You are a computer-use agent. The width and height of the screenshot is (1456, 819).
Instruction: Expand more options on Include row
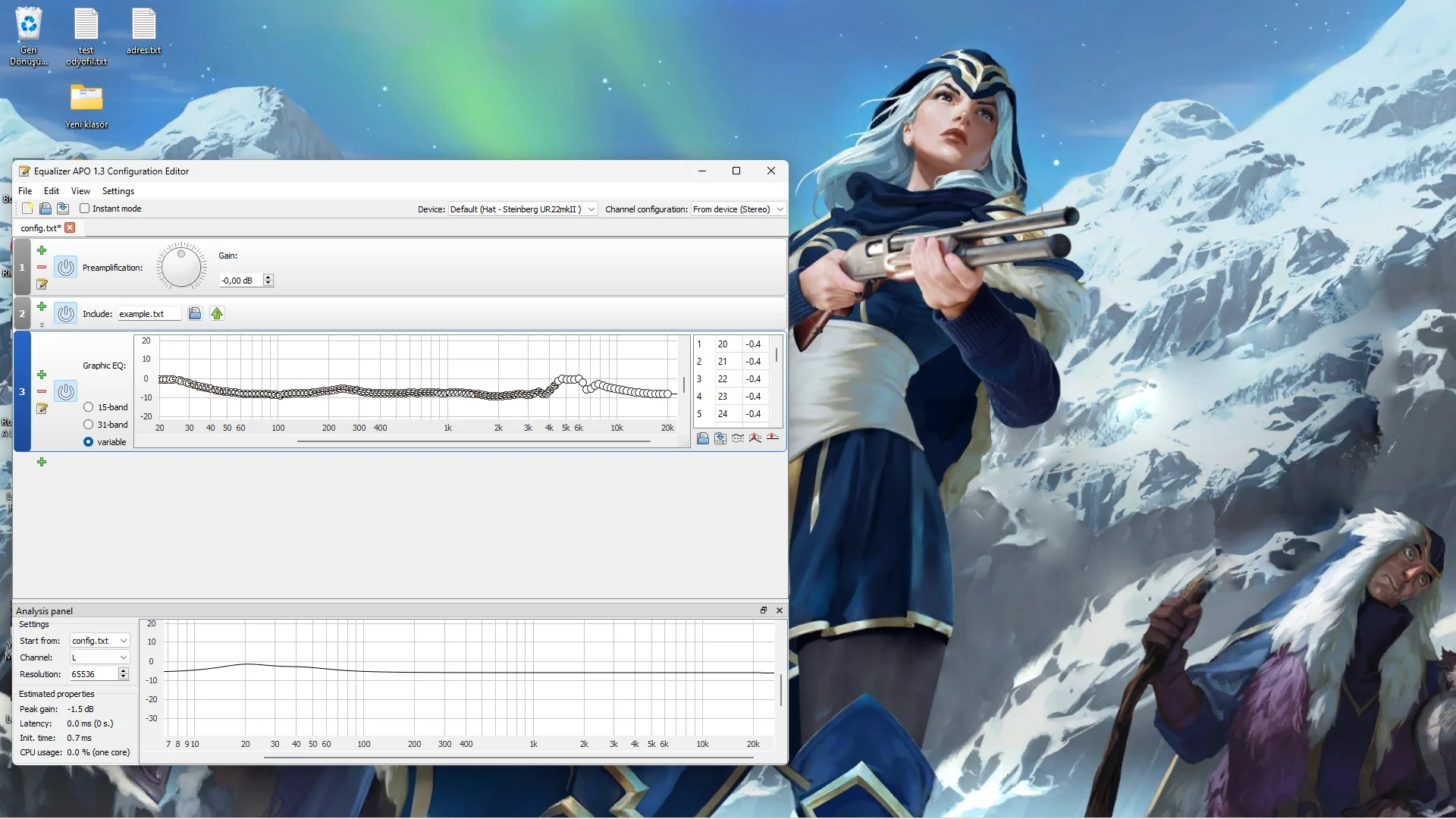pos(42,325)
